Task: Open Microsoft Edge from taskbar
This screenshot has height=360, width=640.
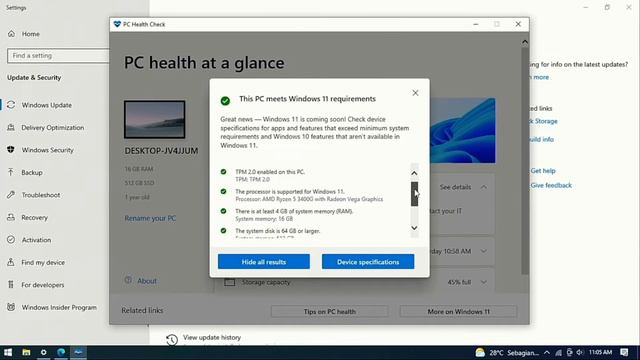Action: coord(61,352)
